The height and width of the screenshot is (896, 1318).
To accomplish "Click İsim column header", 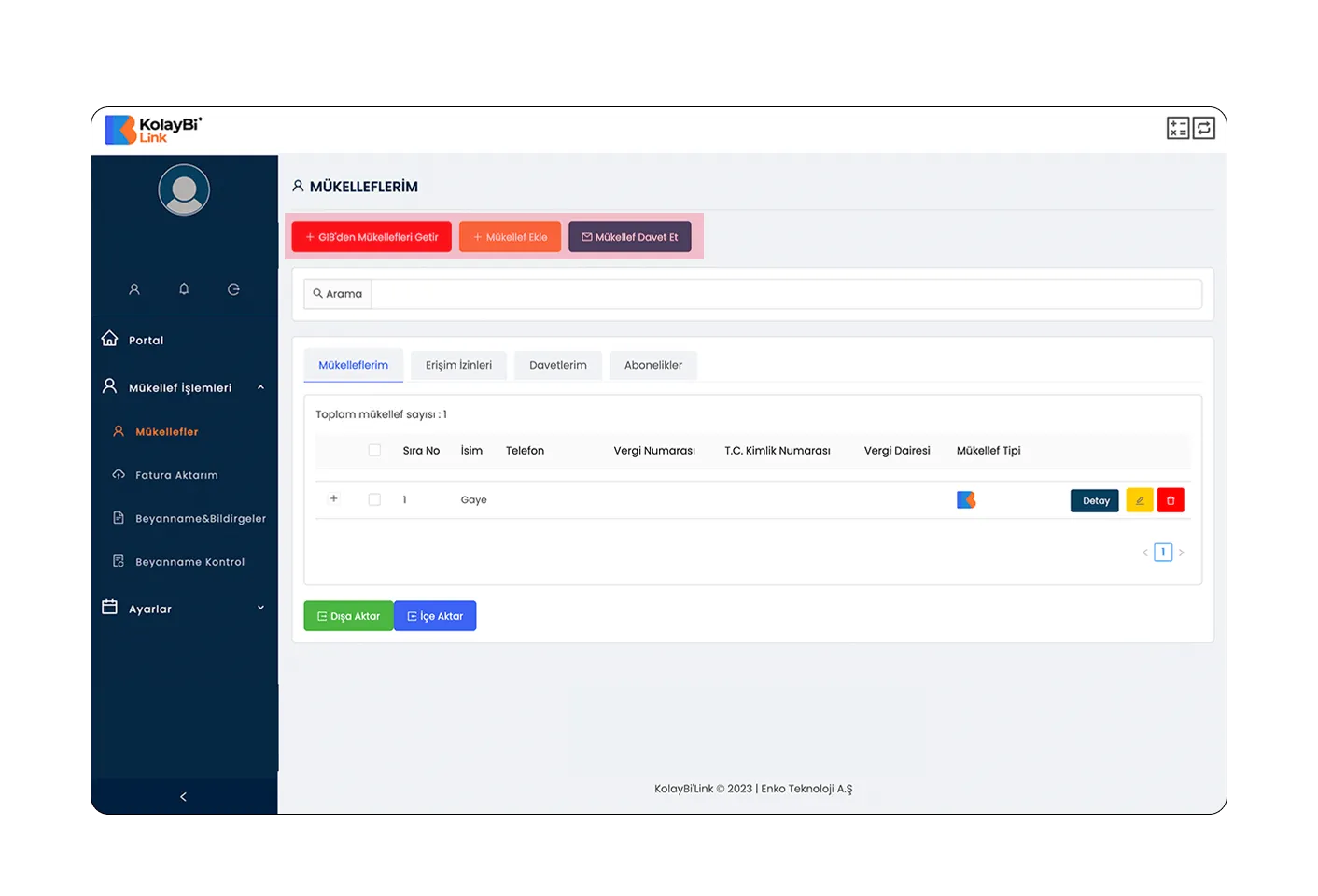I will click(471, 451).
